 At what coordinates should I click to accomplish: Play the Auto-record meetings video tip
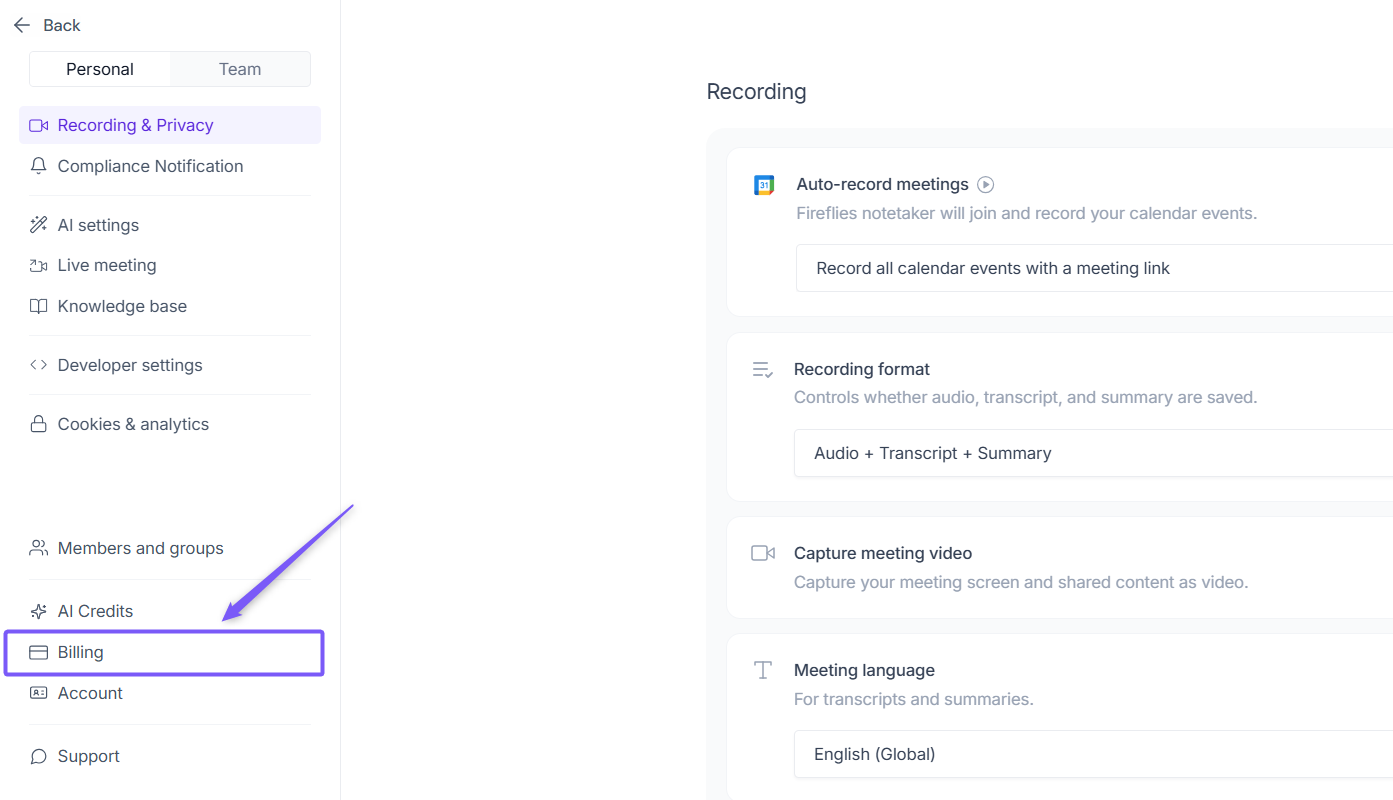pyautogui.click(x=986, y=184)
